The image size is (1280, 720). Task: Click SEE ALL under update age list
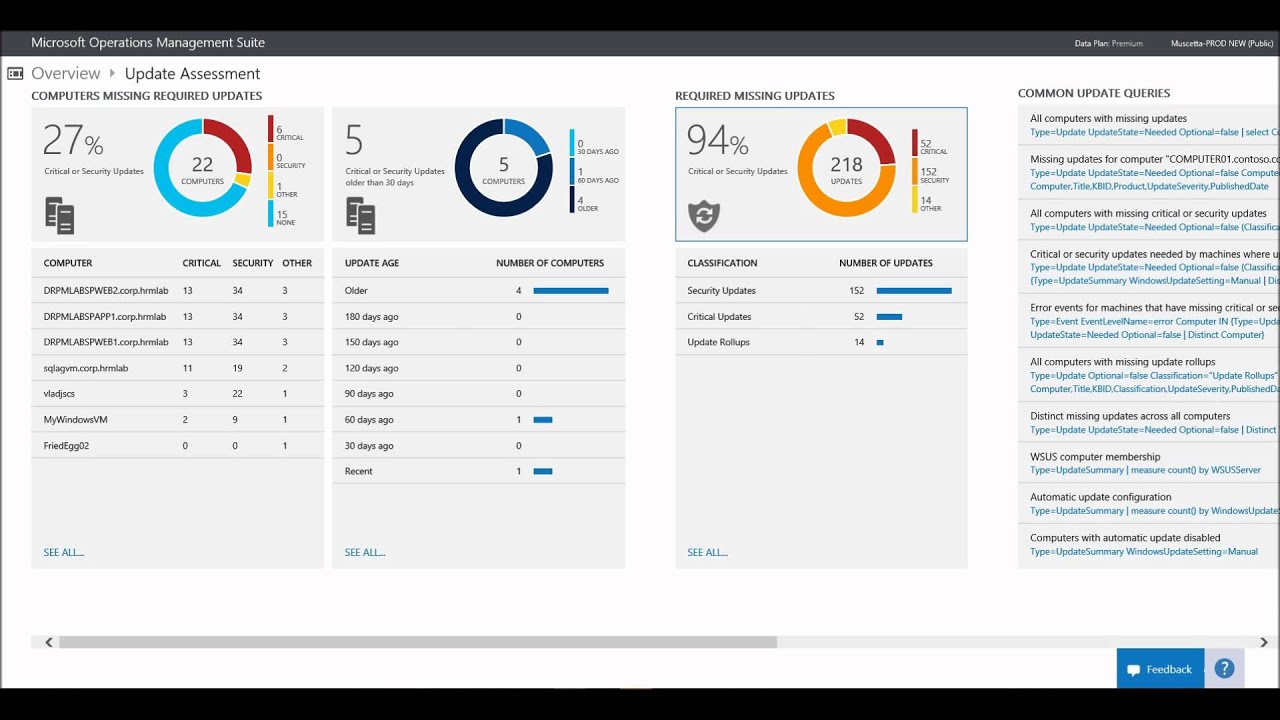(365, 552)
